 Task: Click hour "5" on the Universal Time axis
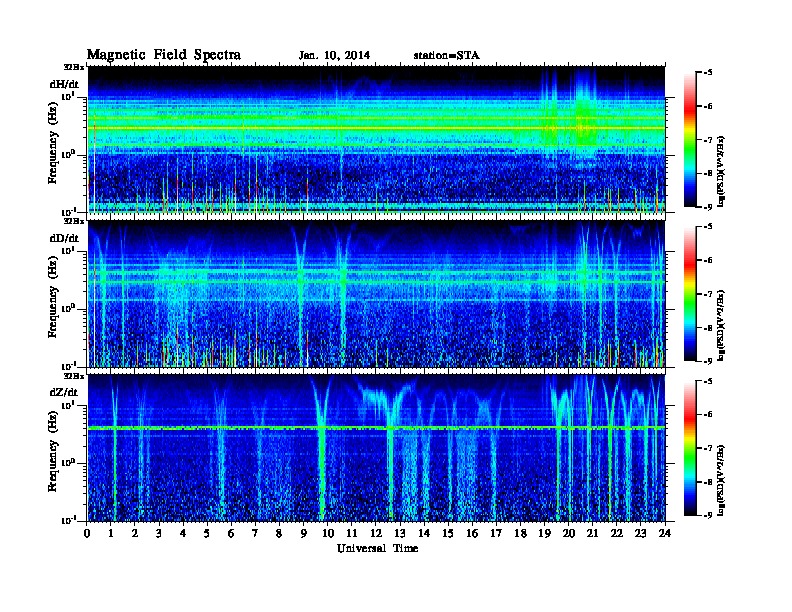pyautogui.click(x=207, y=533)
